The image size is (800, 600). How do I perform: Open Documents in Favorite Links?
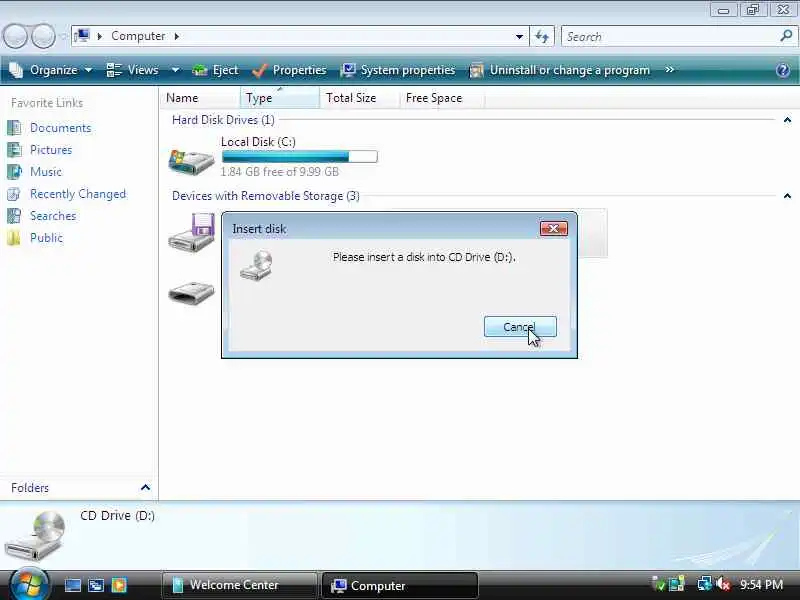point(60,128)
